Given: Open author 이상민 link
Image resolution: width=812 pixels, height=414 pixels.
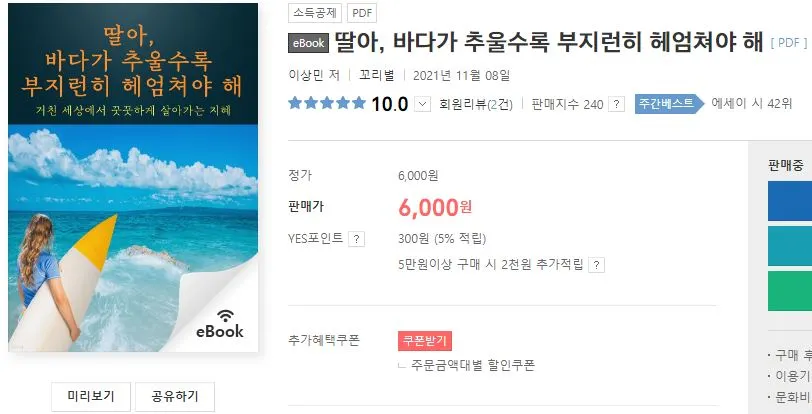Looking at the screenshot, I should [x=306, y=76].
